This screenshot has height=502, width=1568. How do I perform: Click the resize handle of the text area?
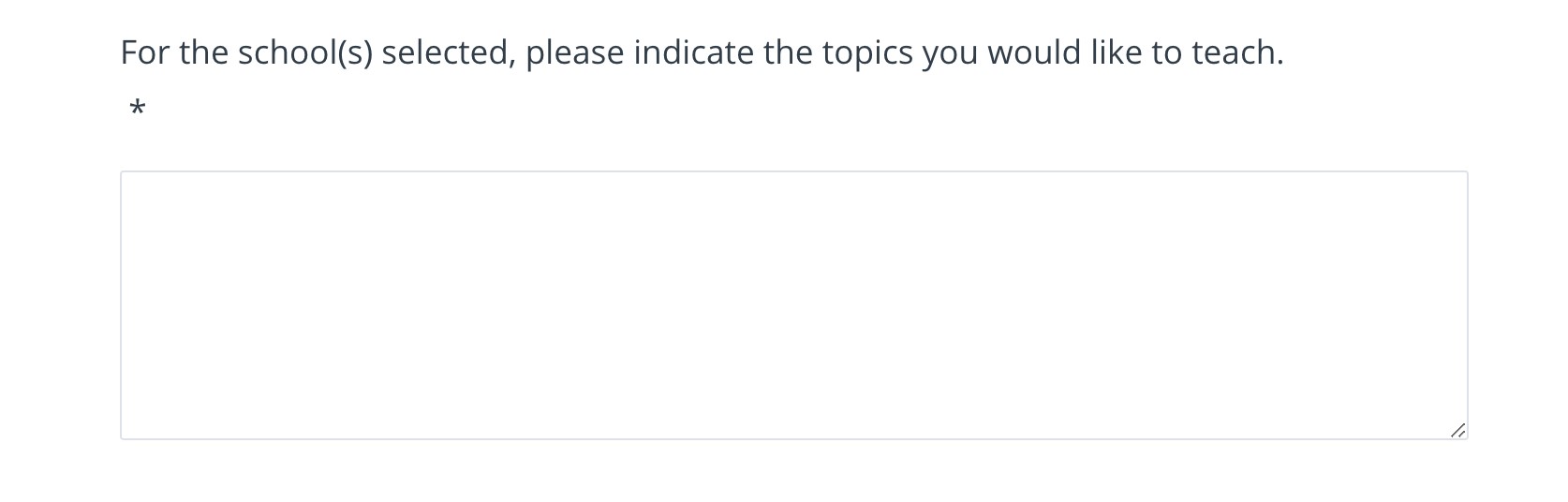pos(1457,430)
